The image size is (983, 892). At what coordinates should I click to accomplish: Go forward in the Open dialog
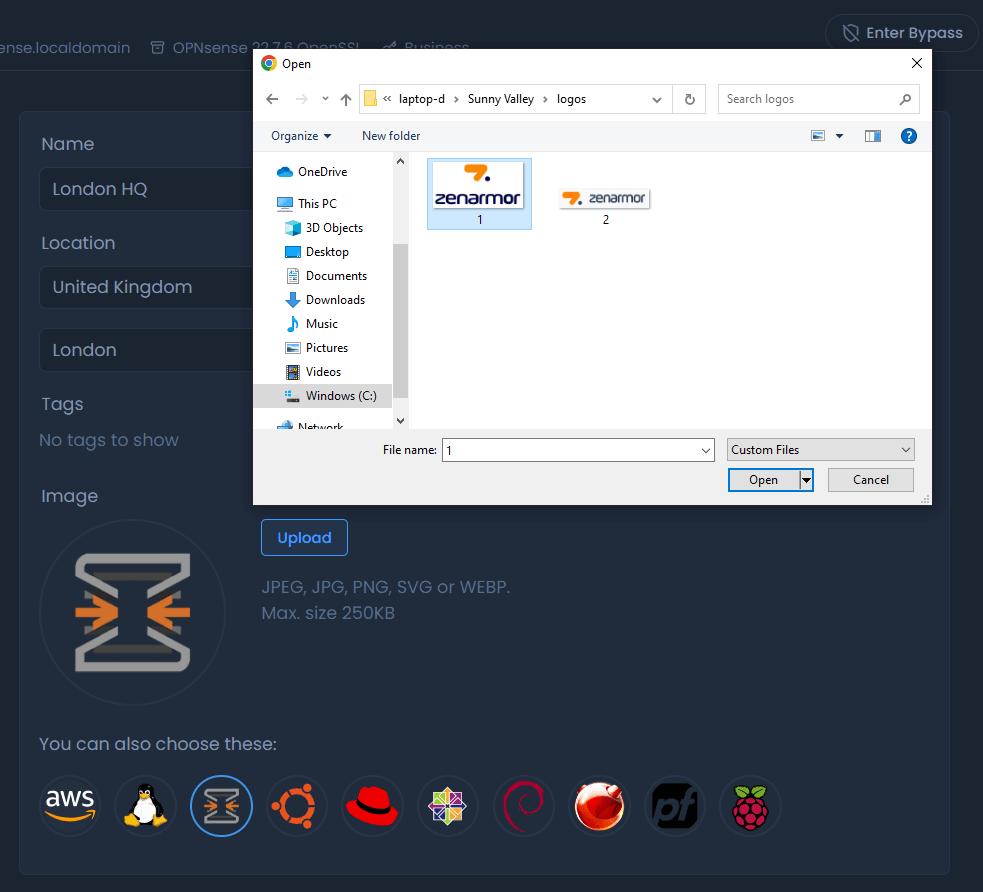pos(302,99)
